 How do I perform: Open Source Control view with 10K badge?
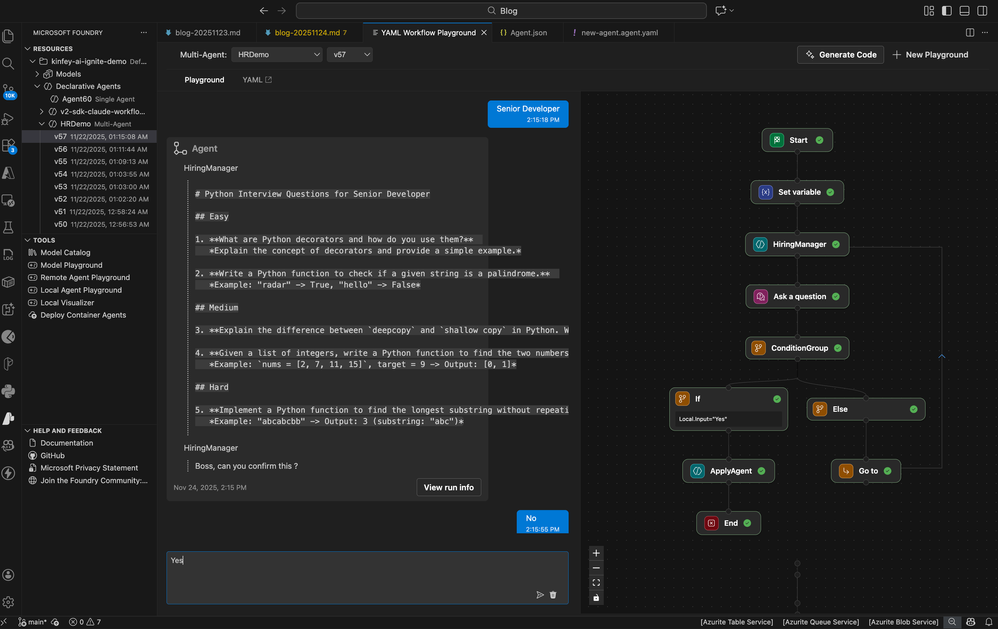[8, 91]
